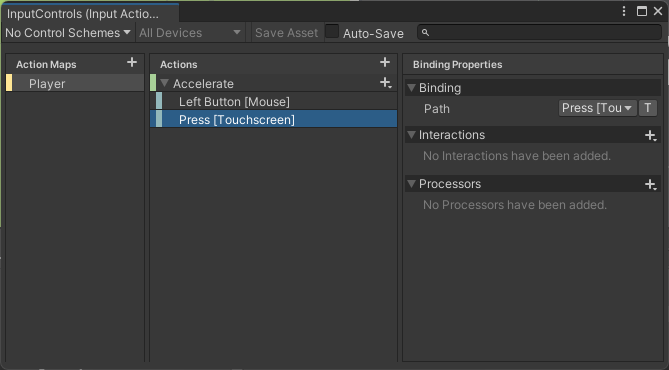Open the window's three-dot options menu
Viewport: 669px width, 370px height.
[624, 12]
